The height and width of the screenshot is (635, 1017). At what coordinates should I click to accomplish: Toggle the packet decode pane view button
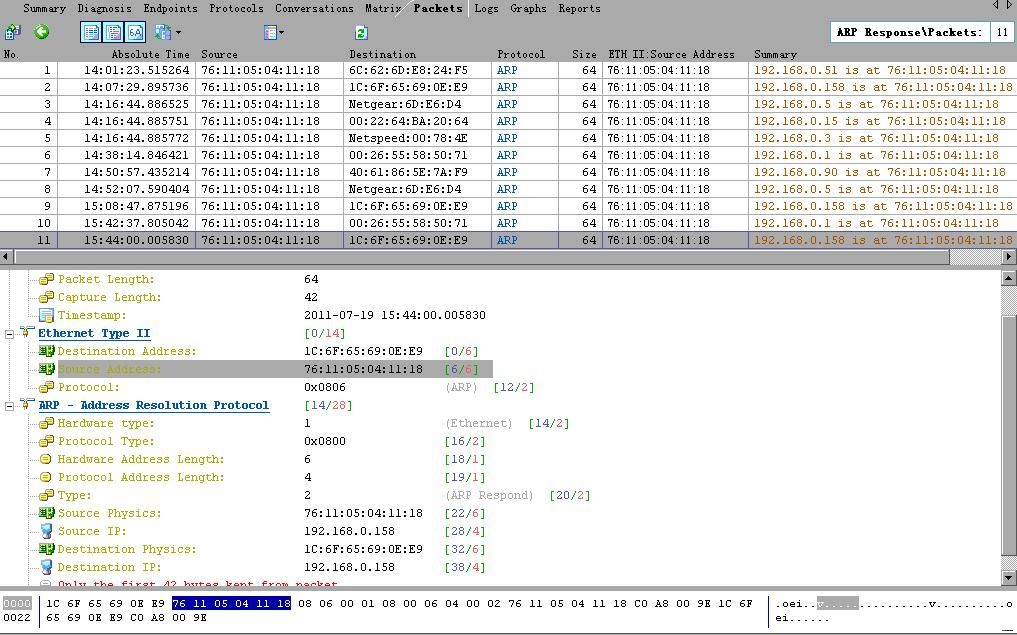[113, 32]
